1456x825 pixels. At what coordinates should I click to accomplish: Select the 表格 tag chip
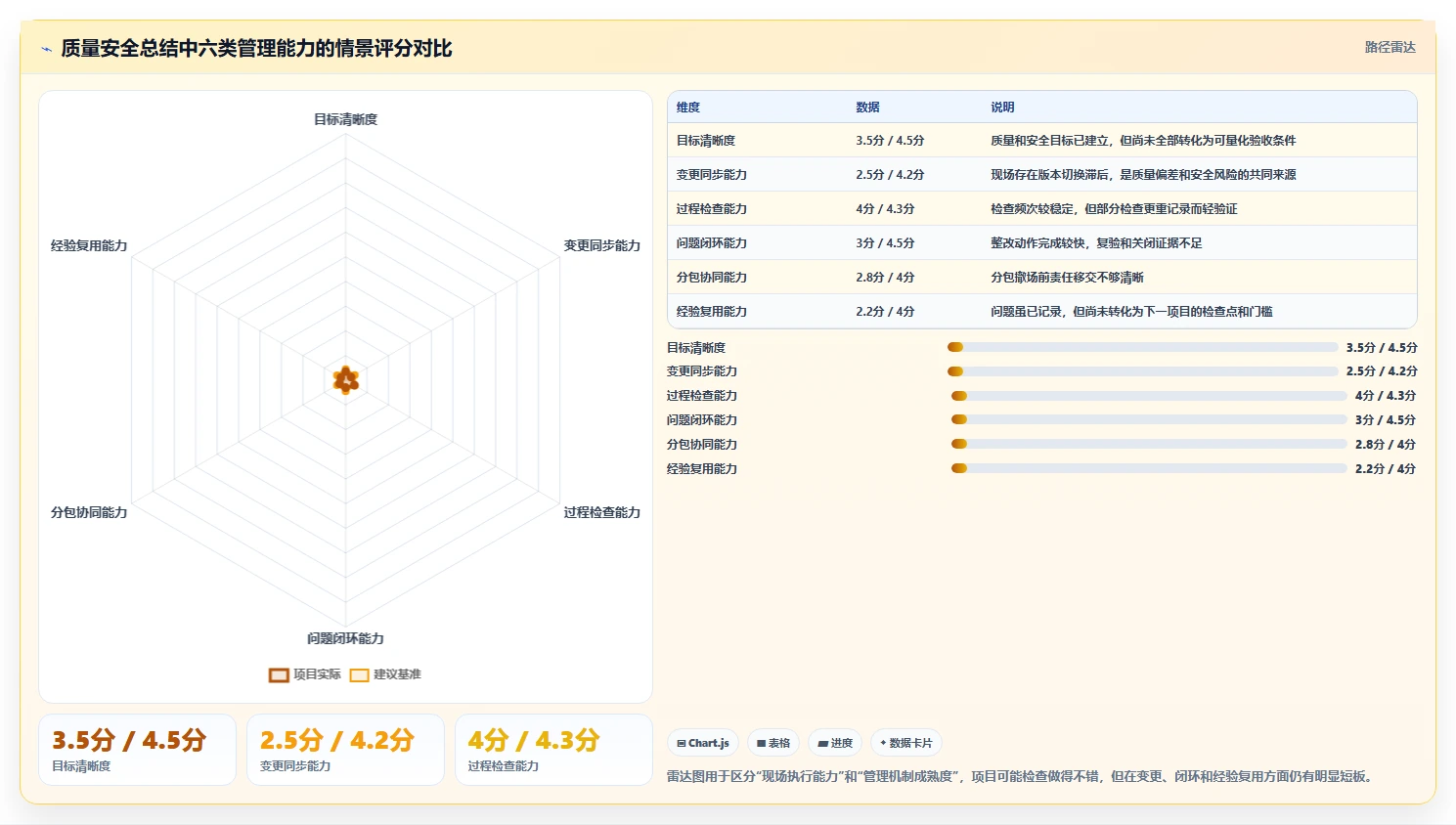pyautogui.click(x=773, y=743)
